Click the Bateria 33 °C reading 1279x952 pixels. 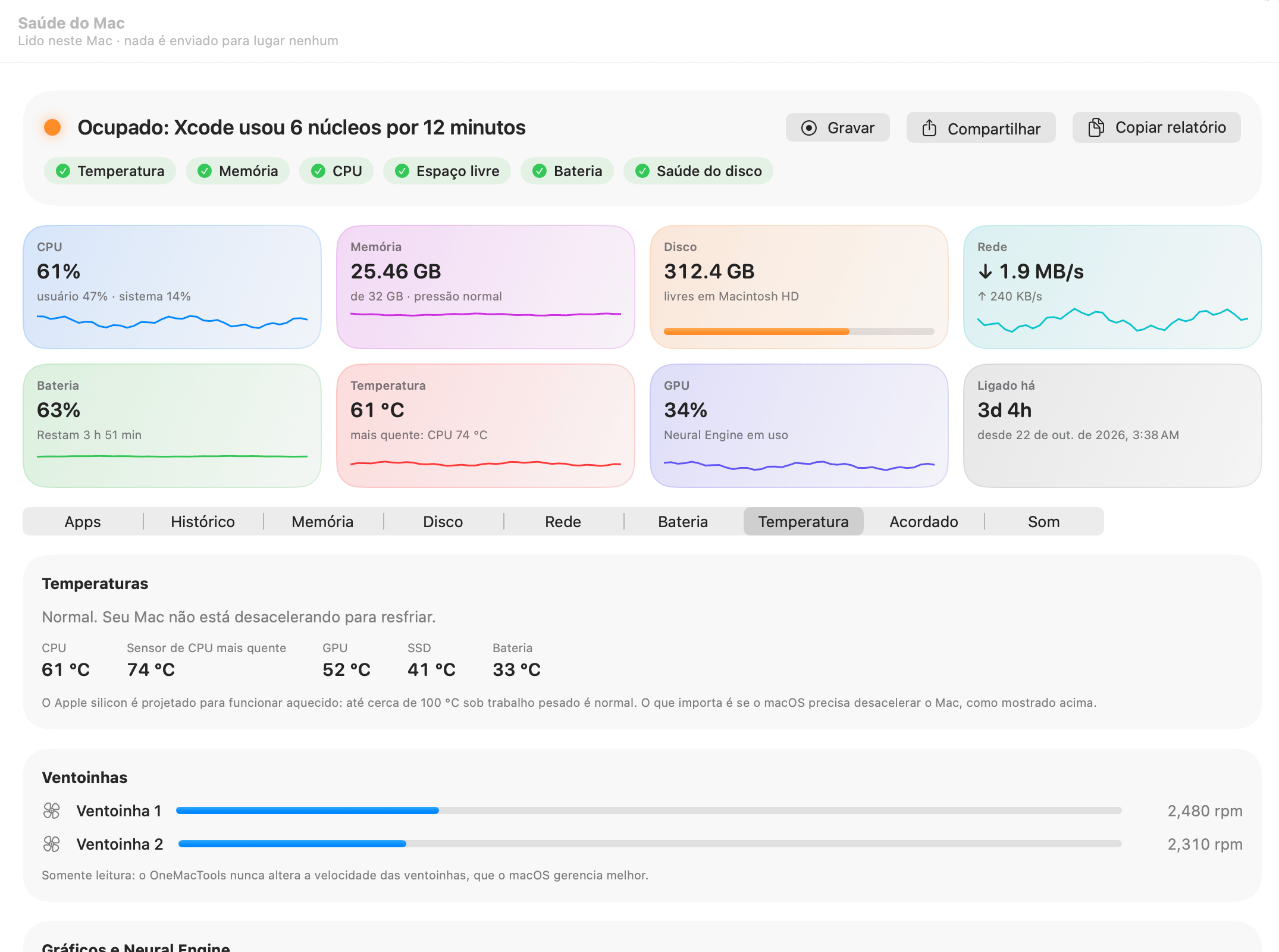click(516, 670)
